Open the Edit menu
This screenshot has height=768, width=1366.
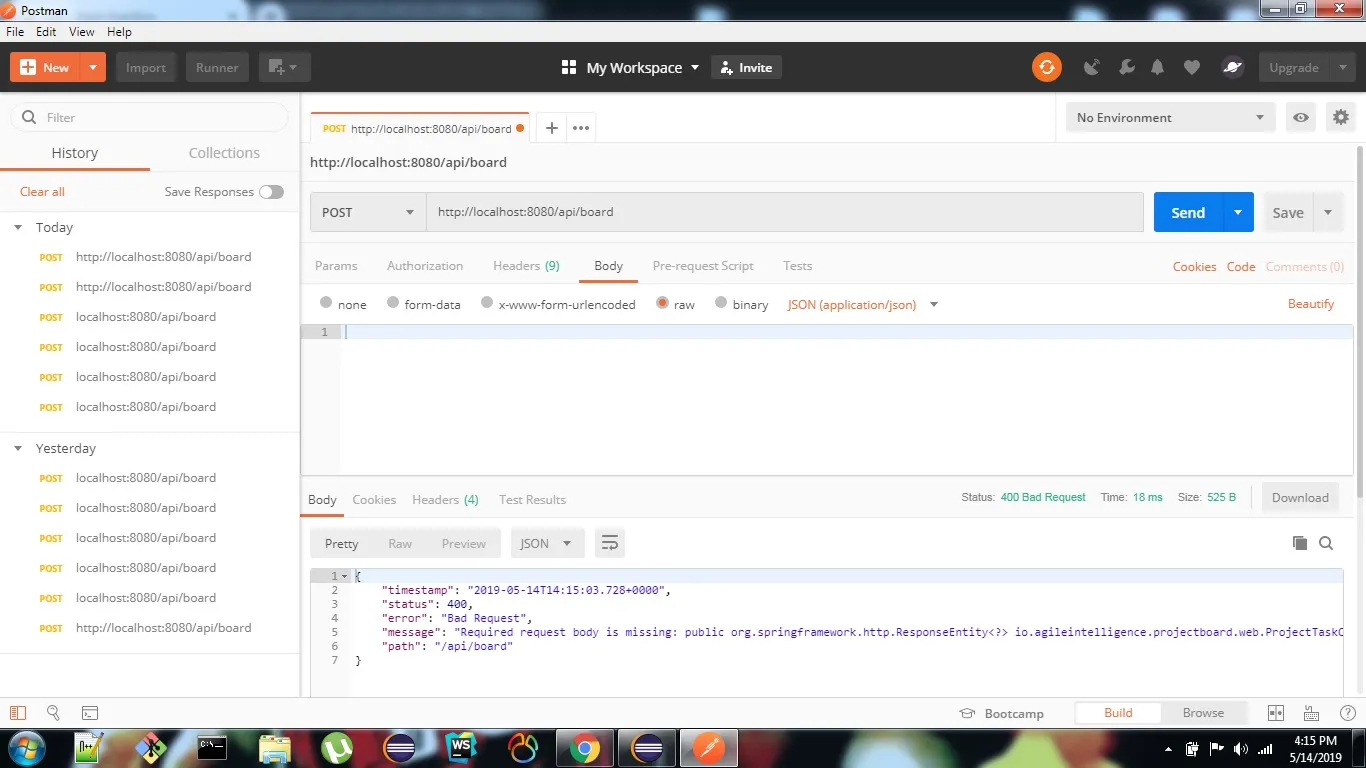(x=46, y=32)
